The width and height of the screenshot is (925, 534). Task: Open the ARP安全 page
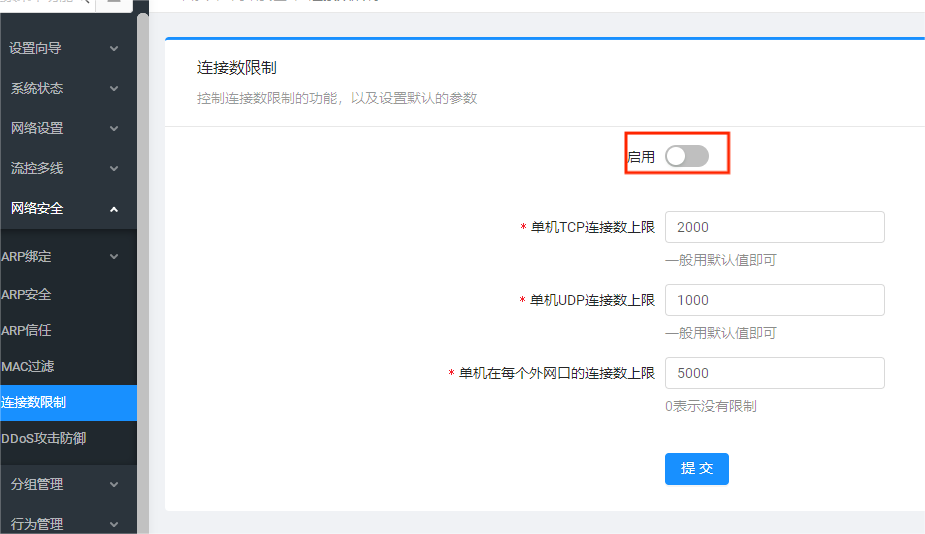[27, 294]
